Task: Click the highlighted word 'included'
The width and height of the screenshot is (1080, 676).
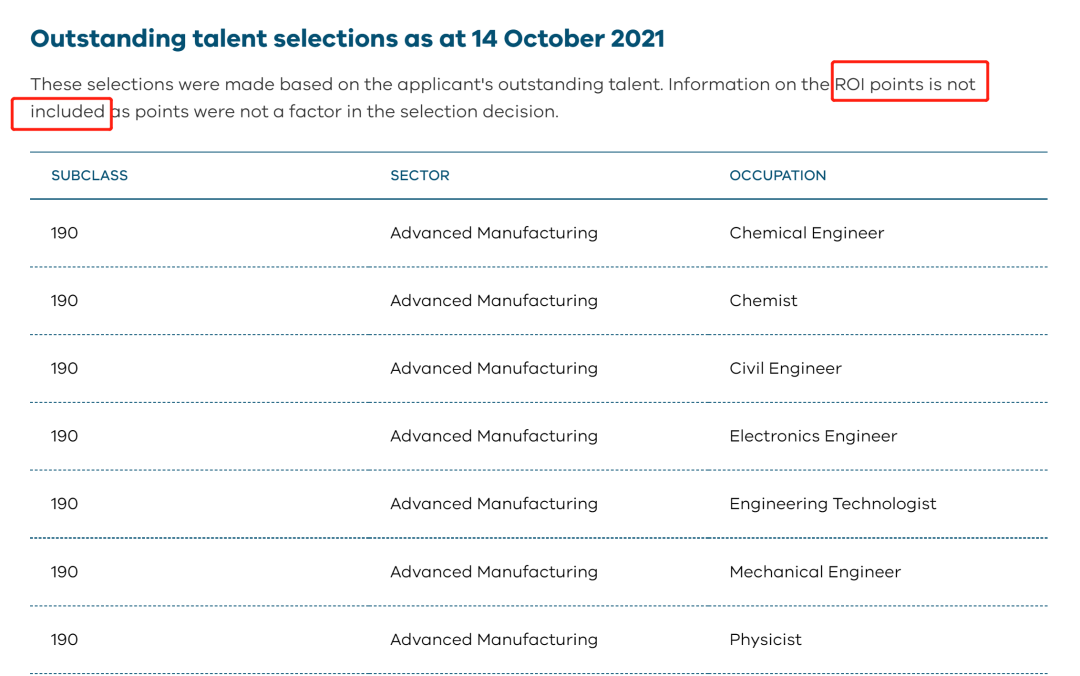Action: coord(68,112)
